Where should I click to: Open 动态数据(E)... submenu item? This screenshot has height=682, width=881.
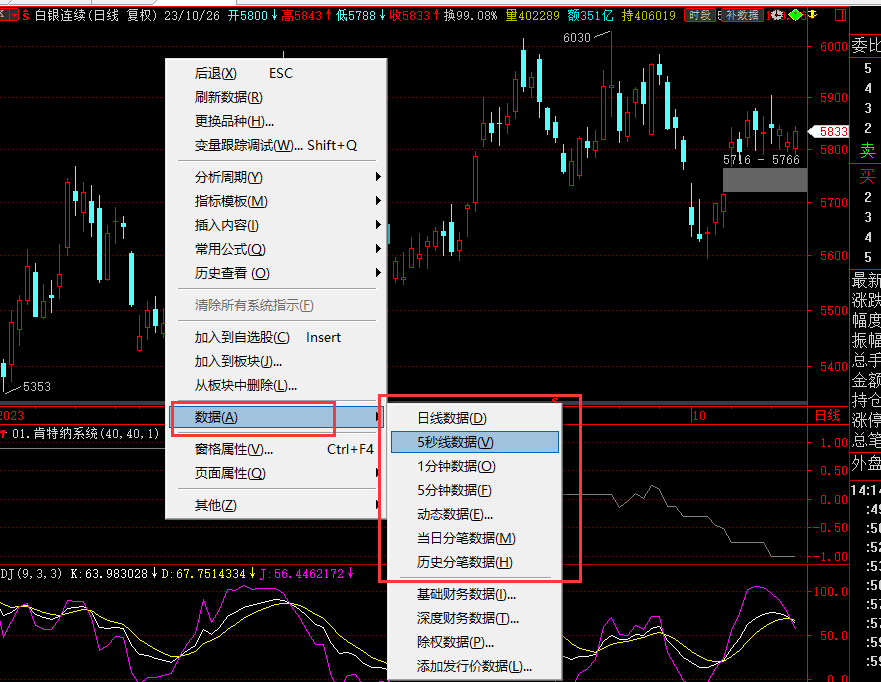click(475, 514)
